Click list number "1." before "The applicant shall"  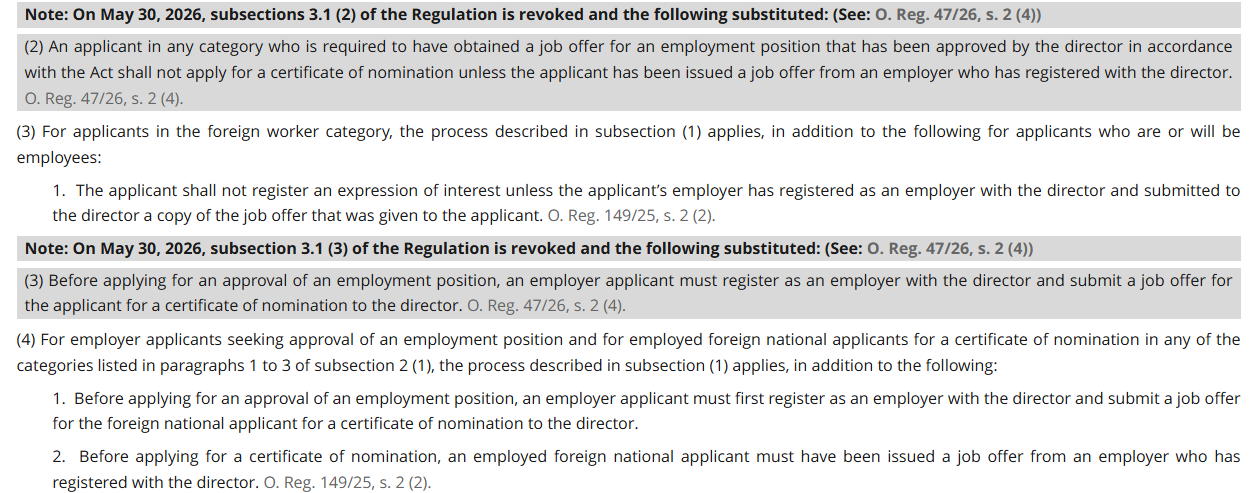pos(59,190)
